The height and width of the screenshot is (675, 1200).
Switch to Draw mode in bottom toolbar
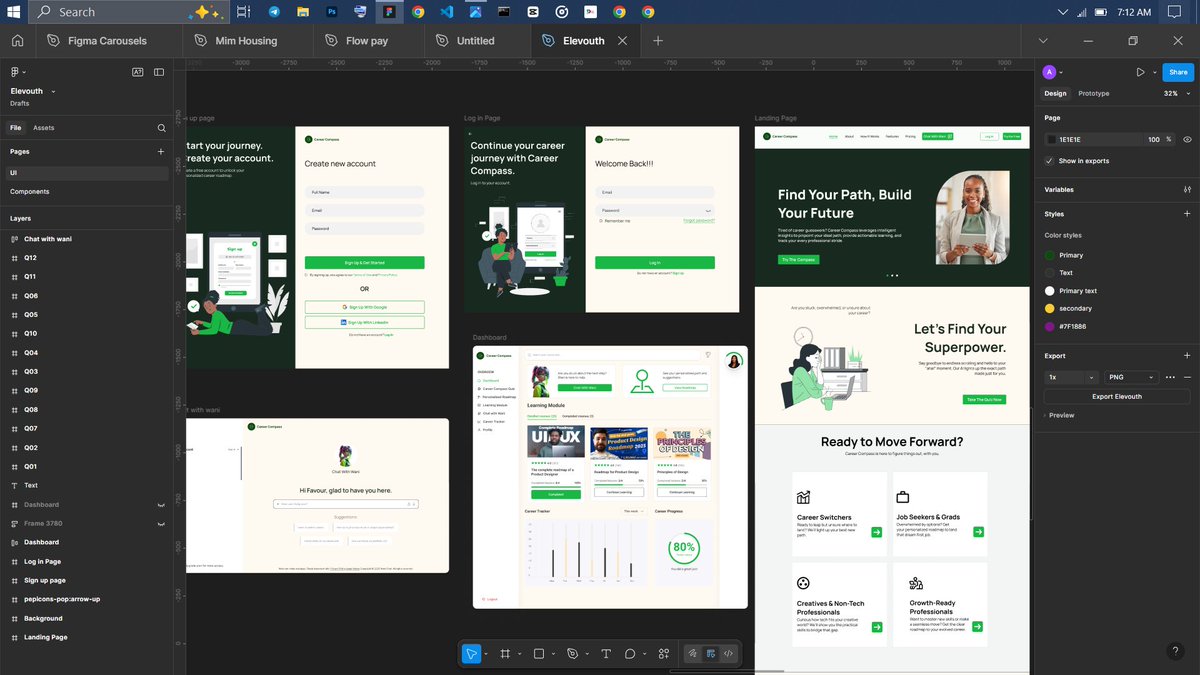pos(692,653)
